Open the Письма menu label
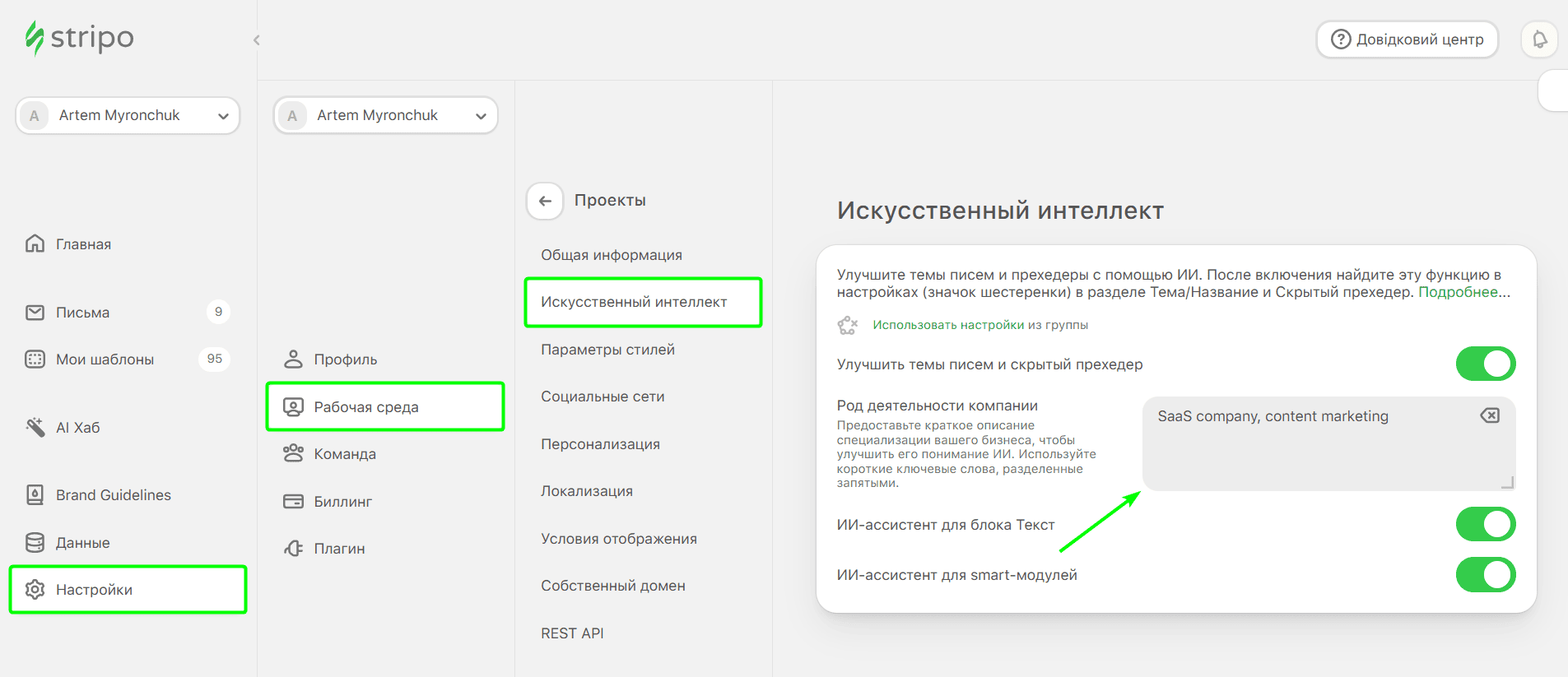The image size is (1568, 677). point(82,313)
